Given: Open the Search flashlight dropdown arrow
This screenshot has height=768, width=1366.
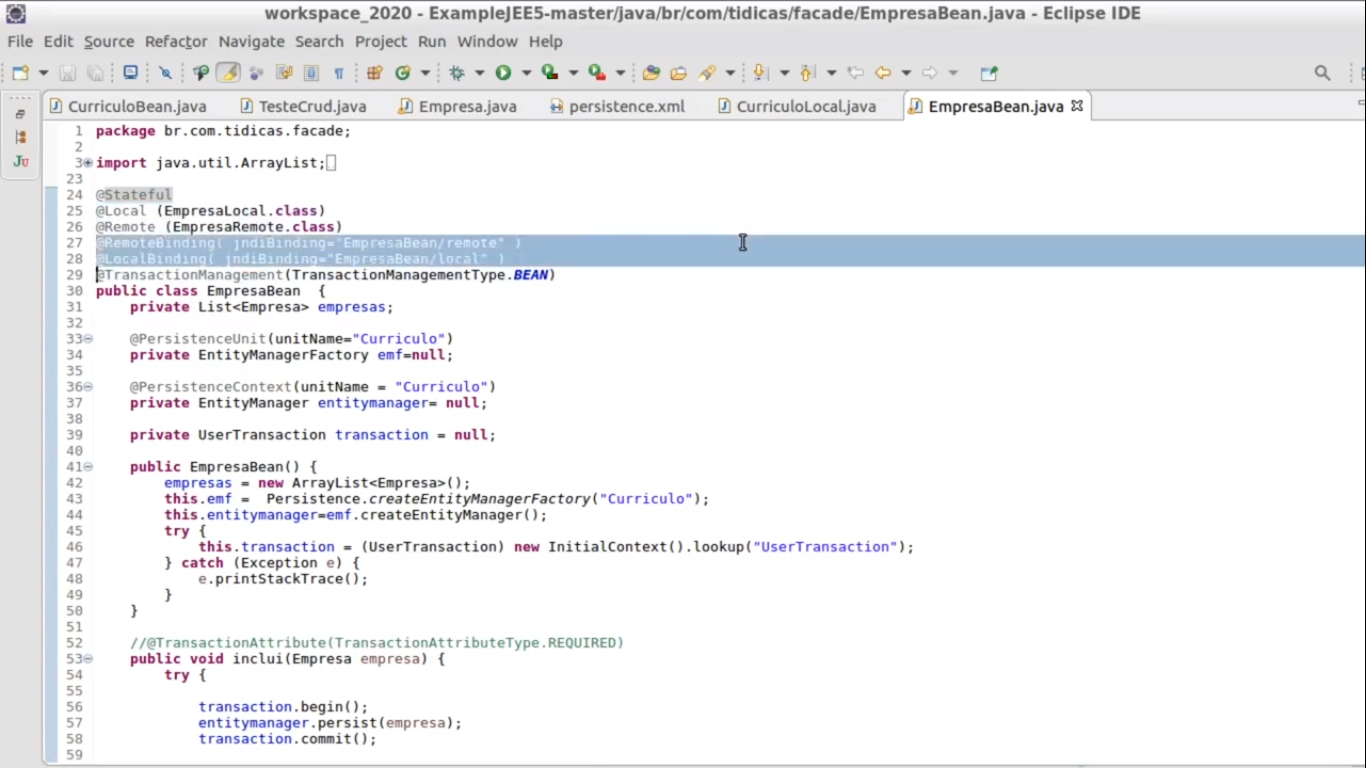Looking at the screenshot, I should click(x=730, y=73).
